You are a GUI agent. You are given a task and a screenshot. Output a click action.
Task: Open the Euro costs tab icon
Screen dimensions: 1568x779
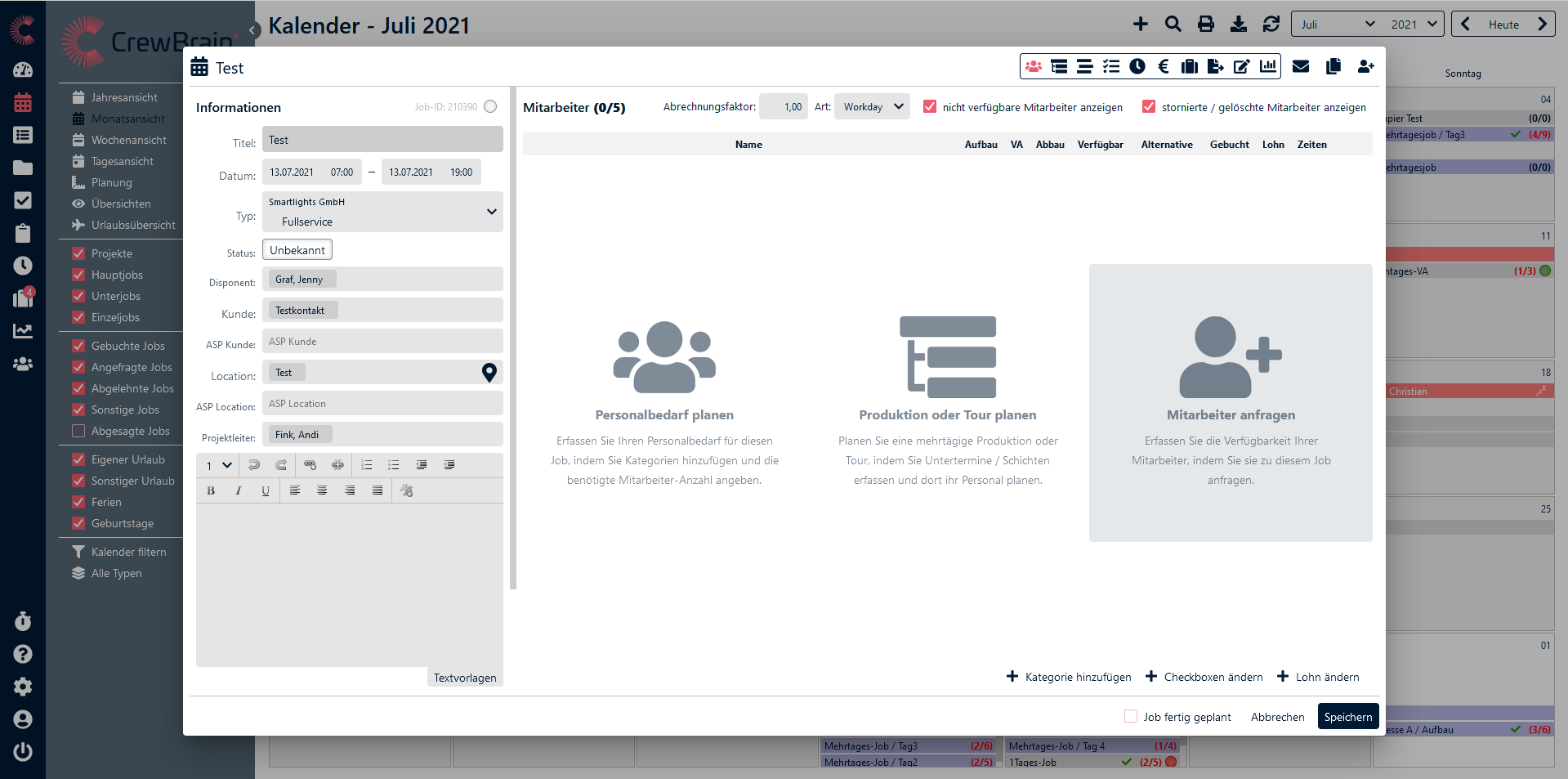click(1164, 67)
